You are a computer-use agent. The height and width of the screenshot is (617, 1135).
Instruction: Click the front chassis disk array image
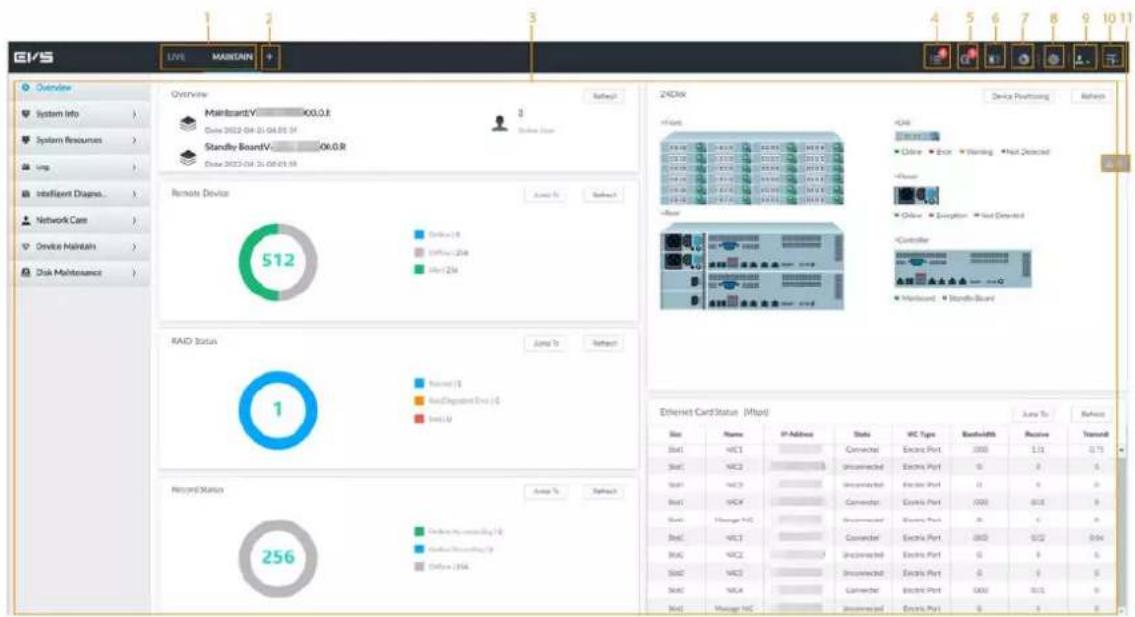(x=752, y=168)
